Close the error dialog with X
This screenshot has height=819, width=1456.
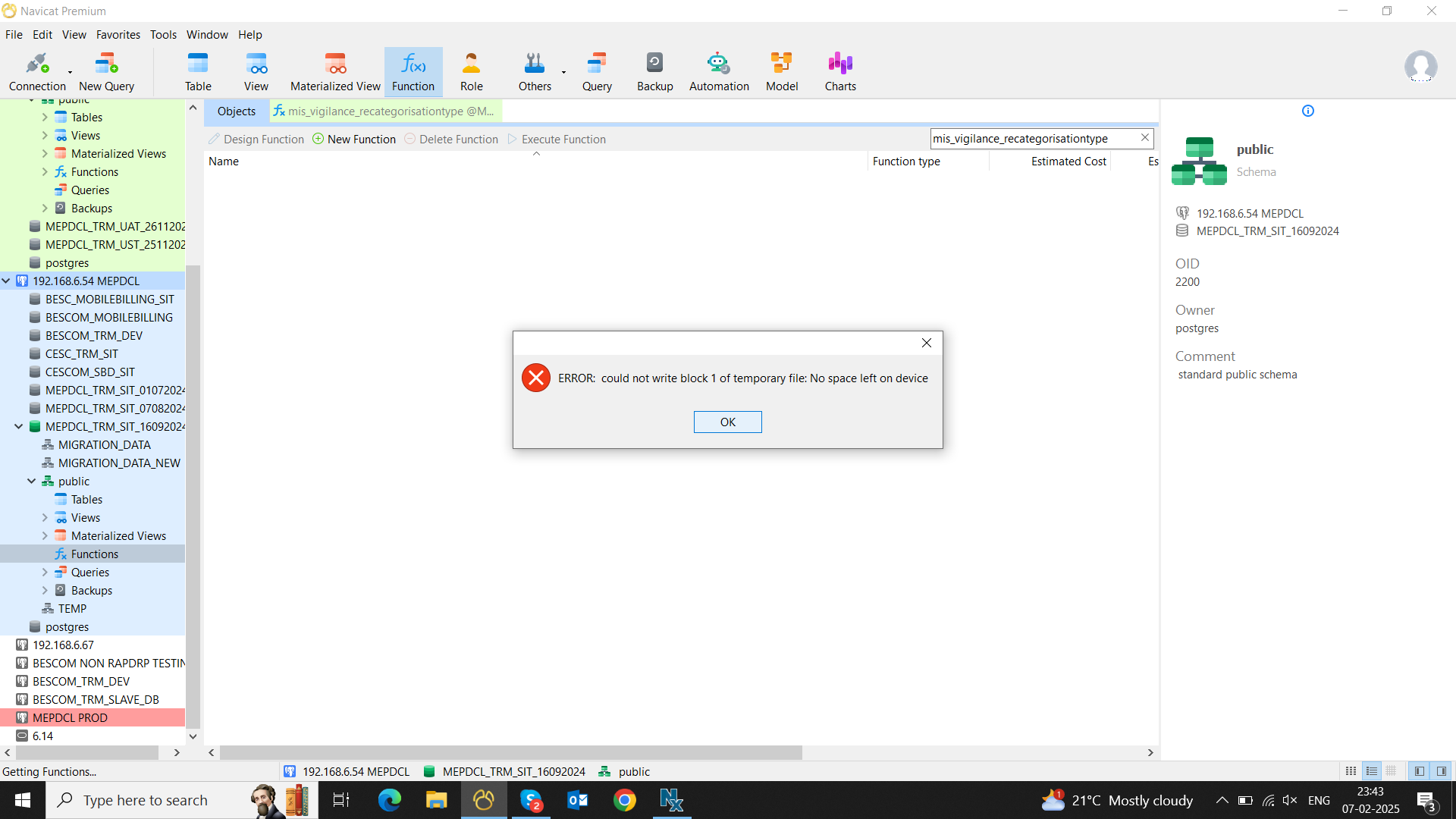point(926,343)
